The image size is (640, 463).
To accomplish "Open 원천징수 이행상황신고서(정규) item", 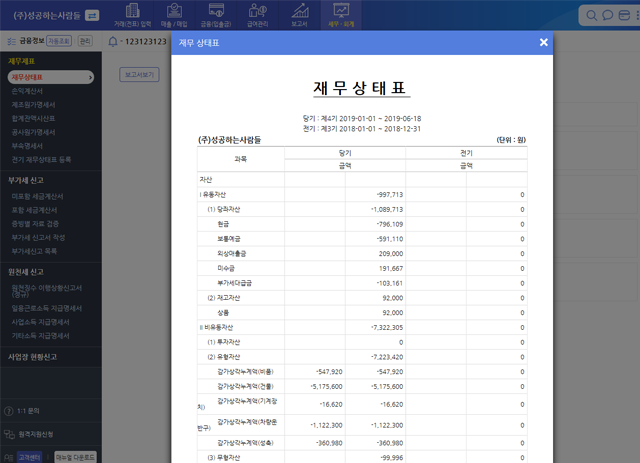I will tap(47, 291).
